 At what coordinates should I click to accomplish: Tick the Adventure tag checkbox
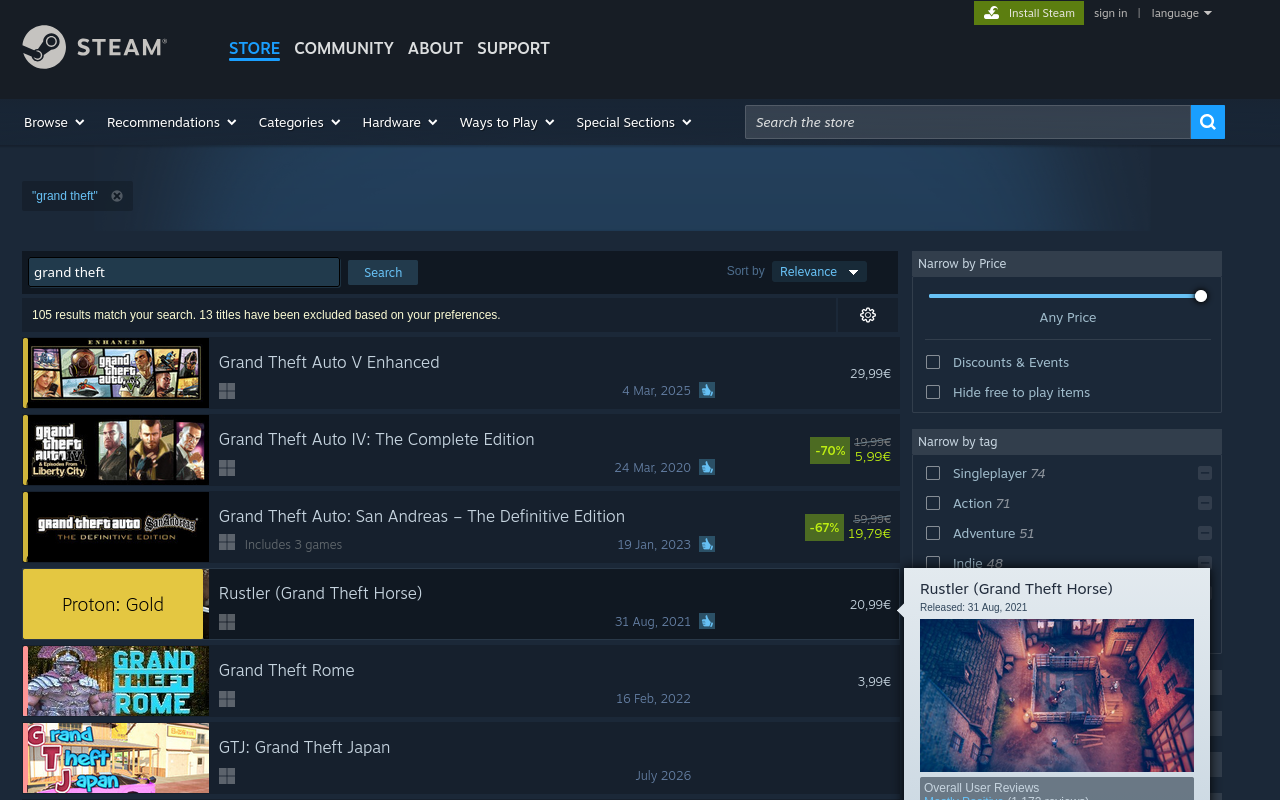point(933,533)
